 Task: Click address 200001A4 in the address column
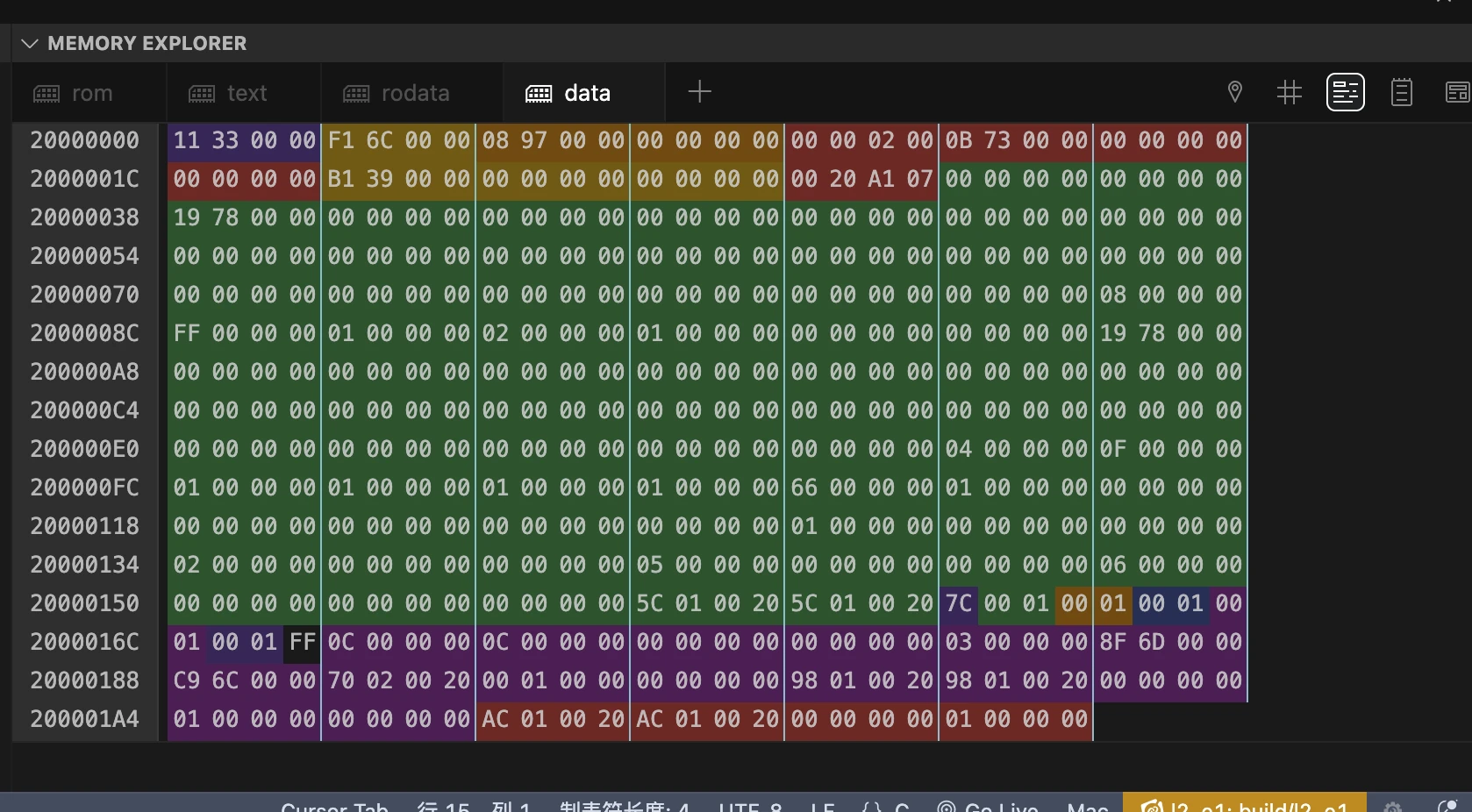(x=84, y=719)
